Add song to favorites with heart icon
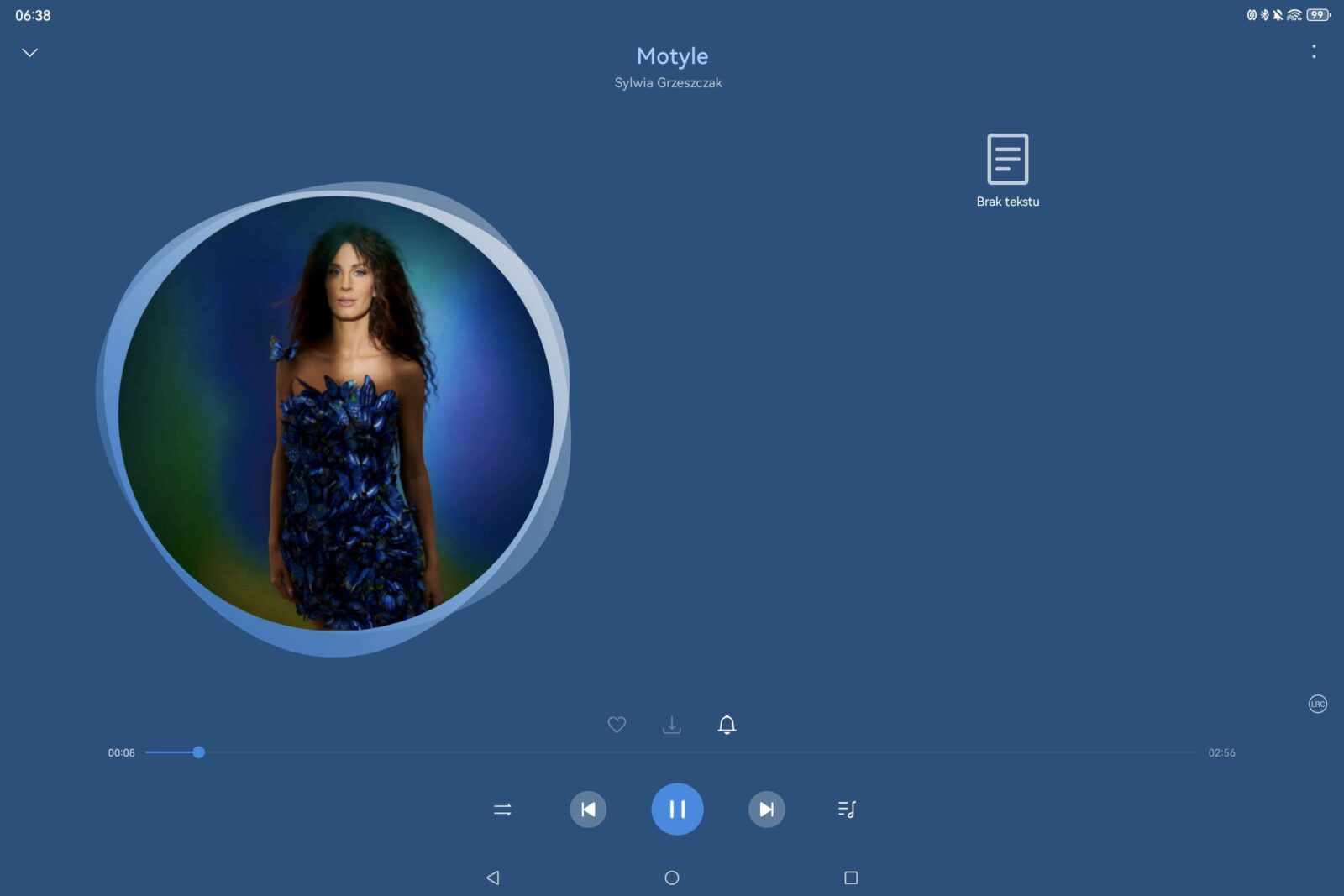The image size is (1344, 896). coord(617,725)
